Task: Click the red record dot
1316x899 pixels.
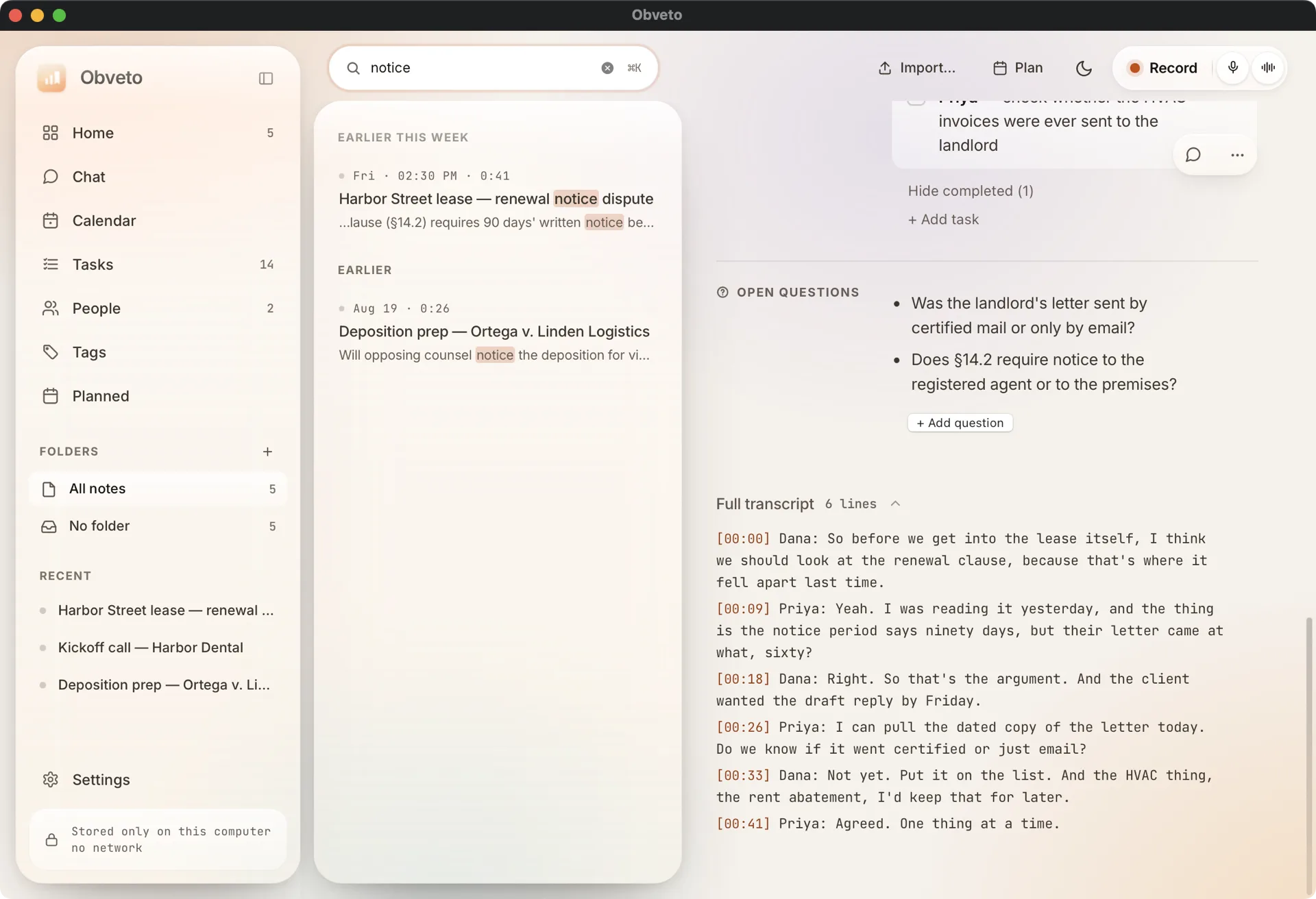Action: pos(1134,68)
